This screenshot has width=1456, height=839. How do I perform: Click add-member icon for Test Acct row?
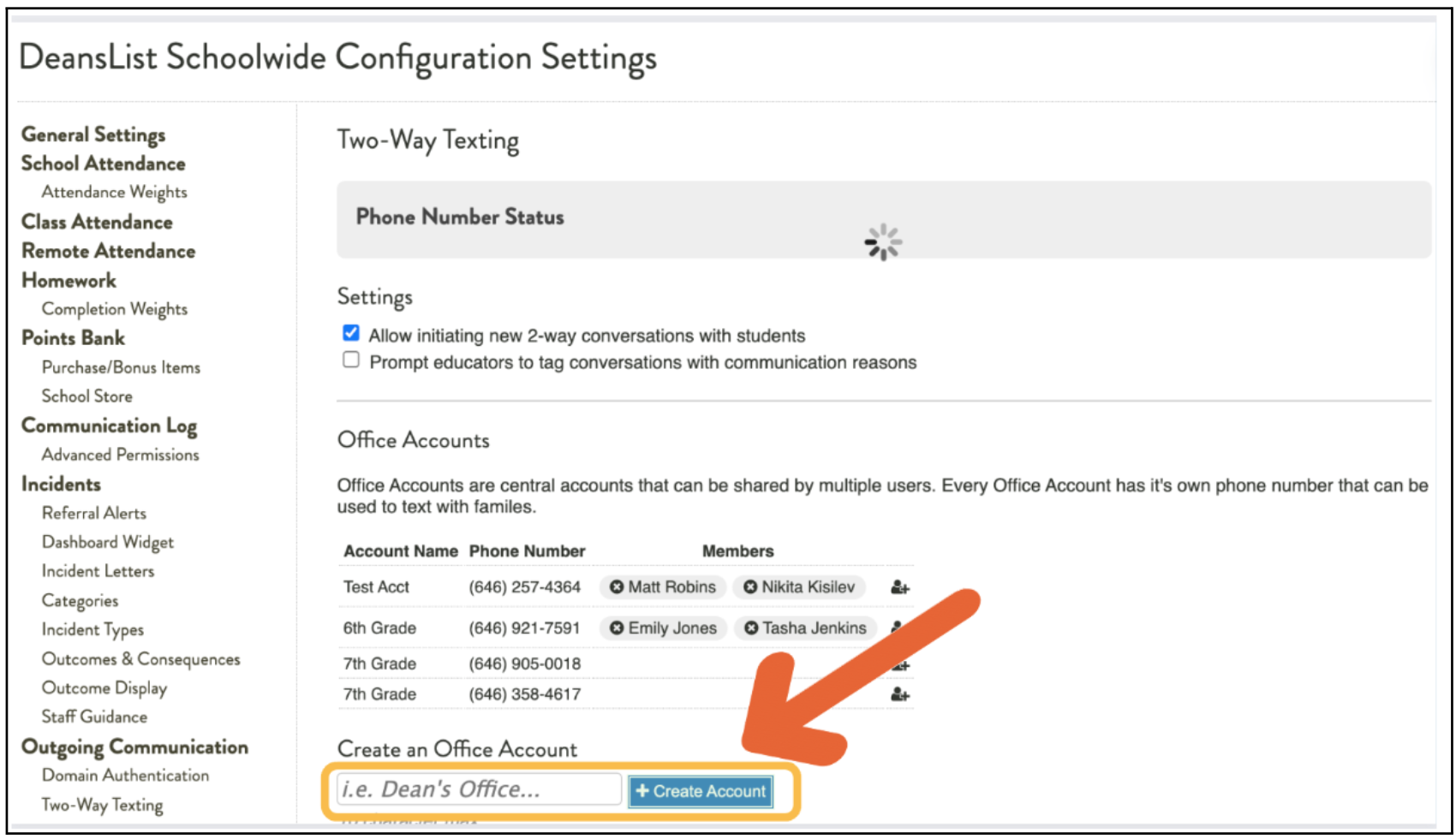(899, 588)
